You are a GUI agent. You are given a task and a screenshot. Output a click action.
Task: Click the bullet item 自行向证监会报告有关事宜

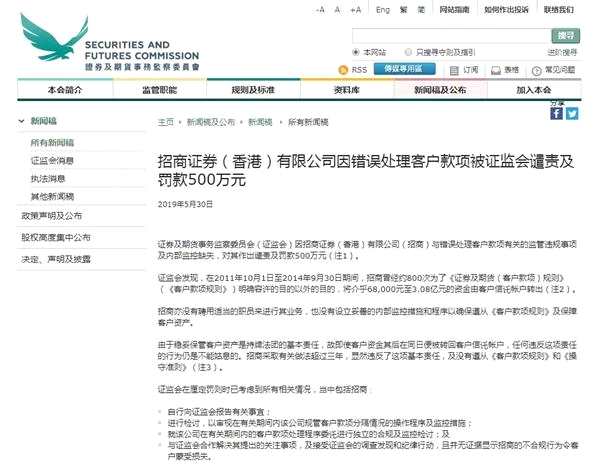219,412
